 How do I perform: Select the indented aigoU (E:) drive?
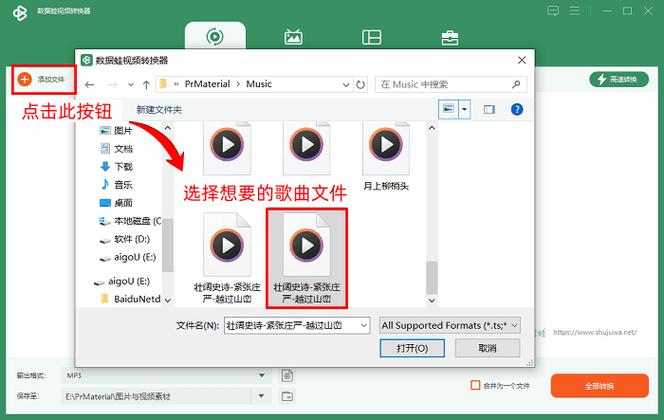127,257
